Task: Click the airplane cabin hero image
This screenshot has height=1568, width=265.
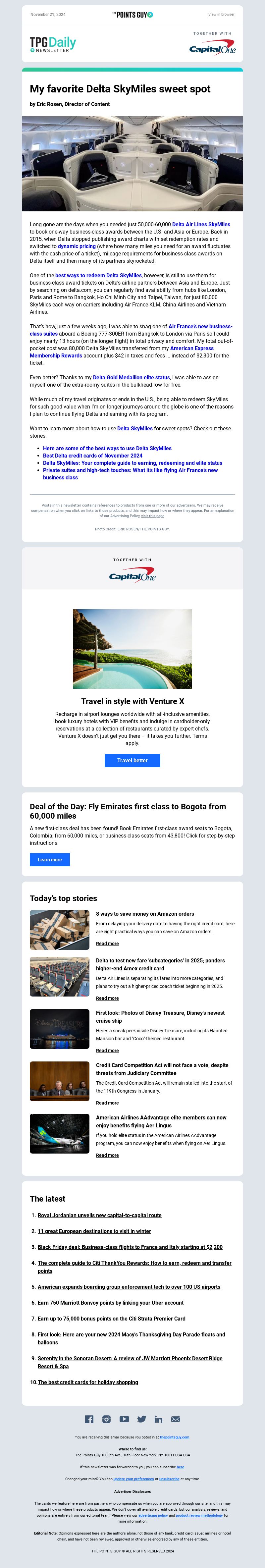Action: (132, 164)
